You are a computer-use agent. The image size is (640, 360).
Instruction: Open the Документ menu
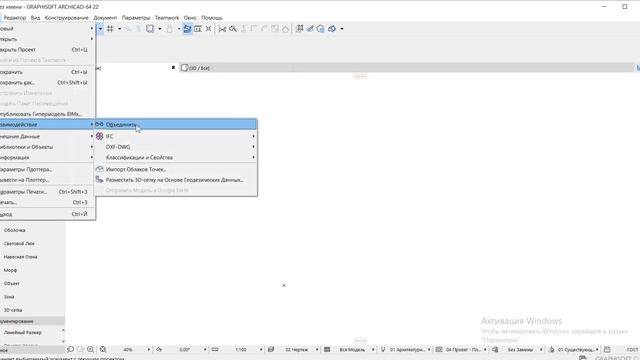[x=105, y=18]
